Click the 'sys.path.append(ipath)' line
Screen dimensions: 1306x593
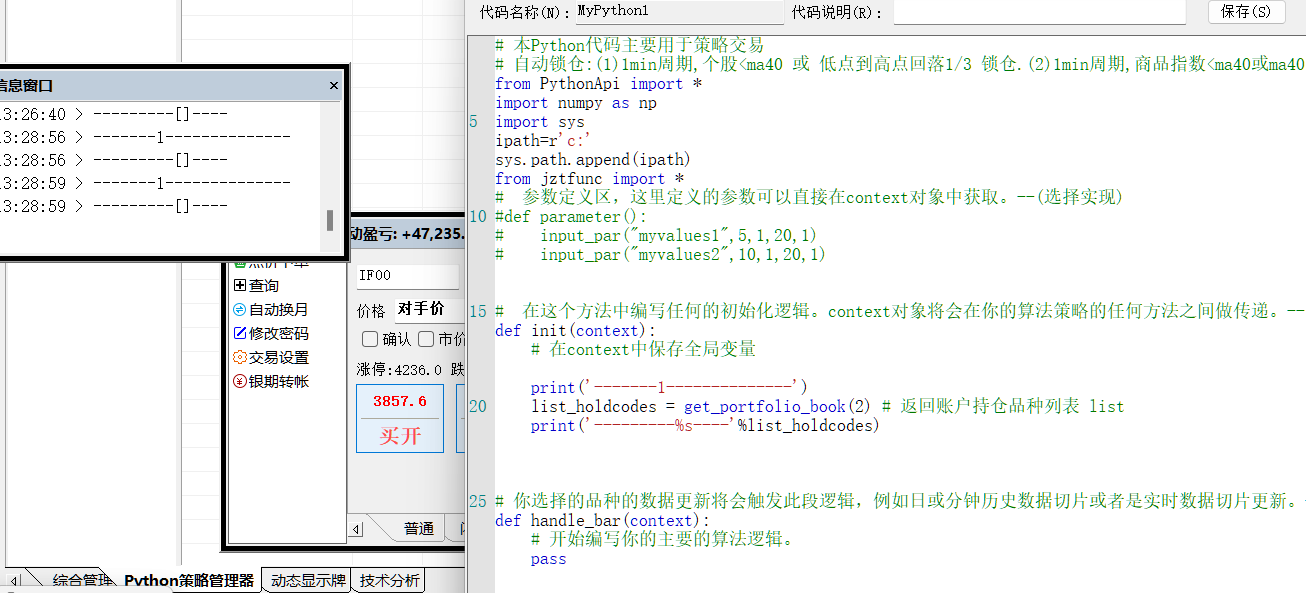593,160
